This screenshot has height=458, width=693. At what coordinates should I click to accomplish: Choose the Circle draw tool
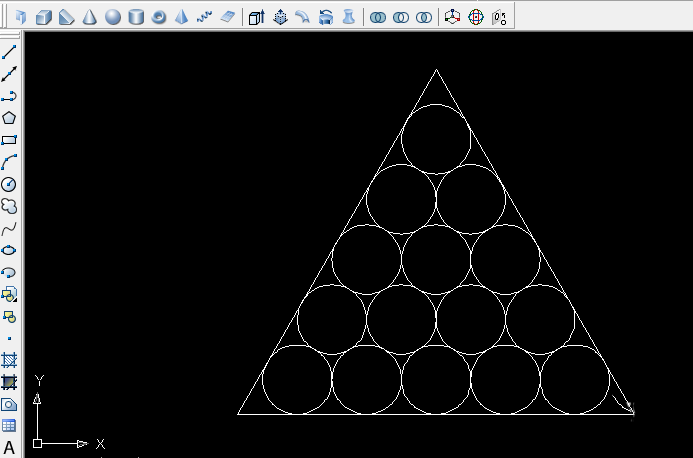[9, 184]
